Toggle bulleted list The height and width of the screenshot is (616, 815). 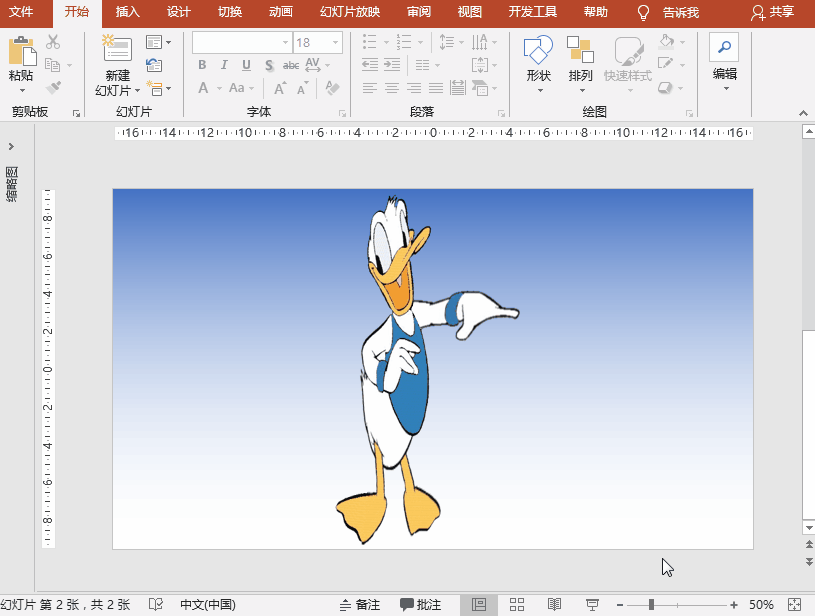370,42
